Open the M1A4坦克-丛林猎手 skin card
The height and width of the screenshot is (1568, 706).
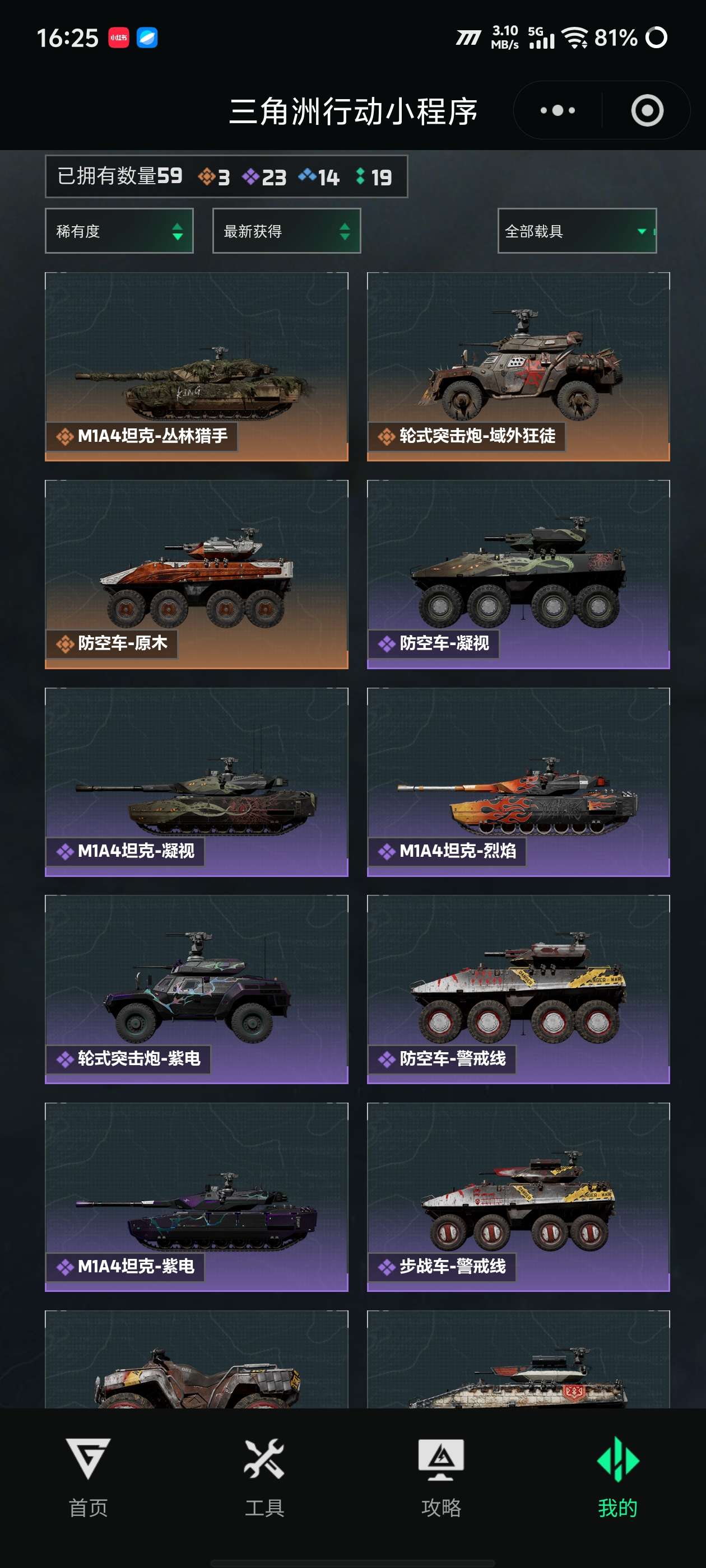[x=197, y=366]
